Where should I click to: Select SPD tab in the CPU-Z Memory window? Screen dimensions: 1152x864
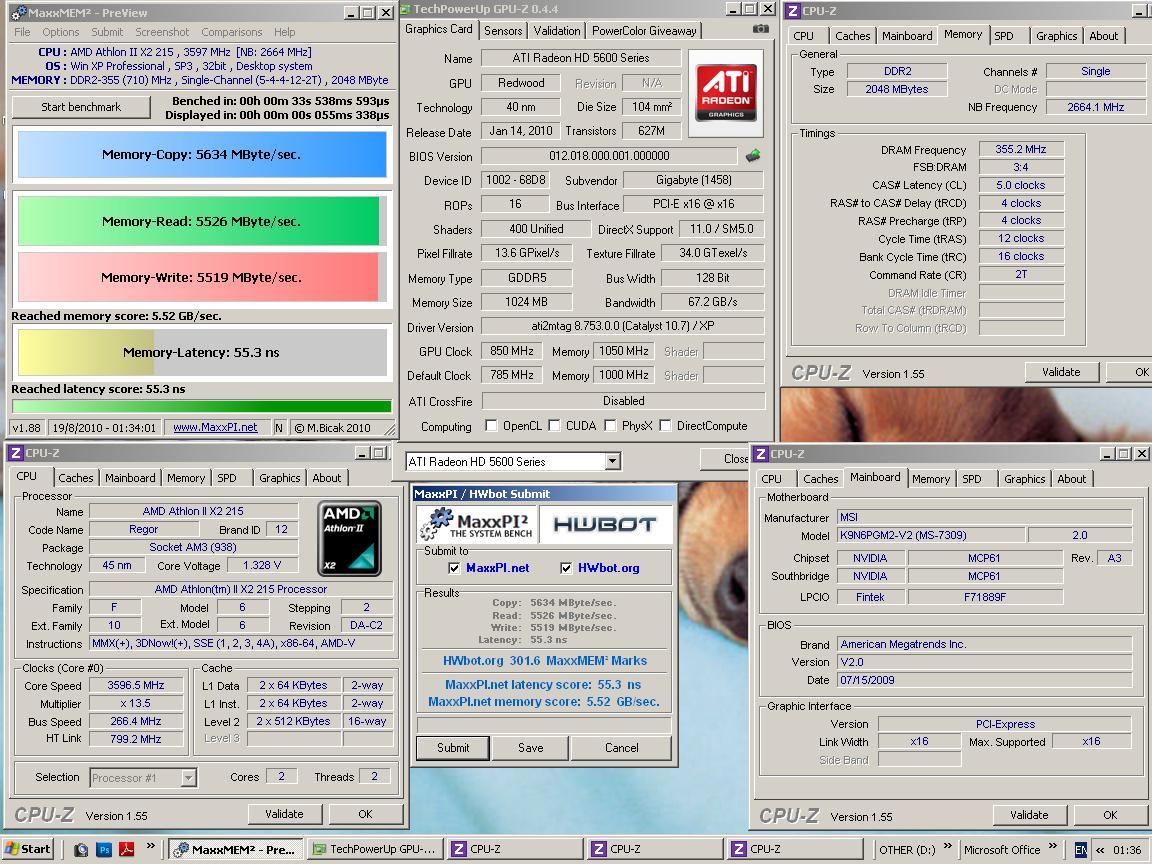click(x=1004, y=36)
